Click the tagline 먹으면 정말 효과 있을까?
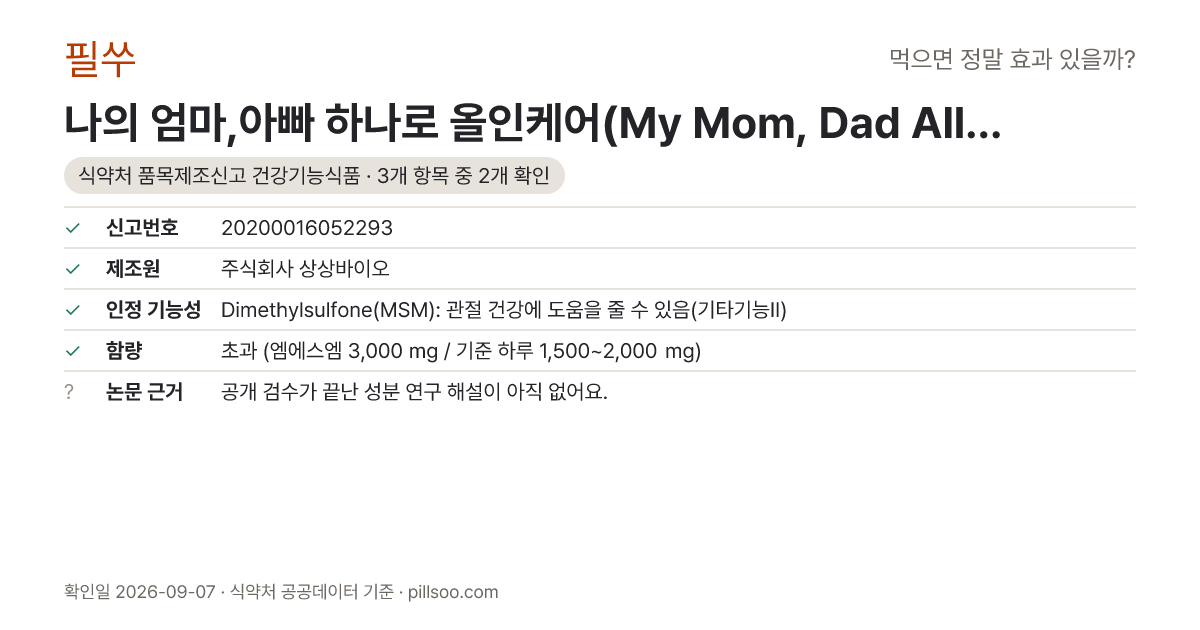Image resolution: width=1200 pixels, height=630 pixels. (1012, 60)
